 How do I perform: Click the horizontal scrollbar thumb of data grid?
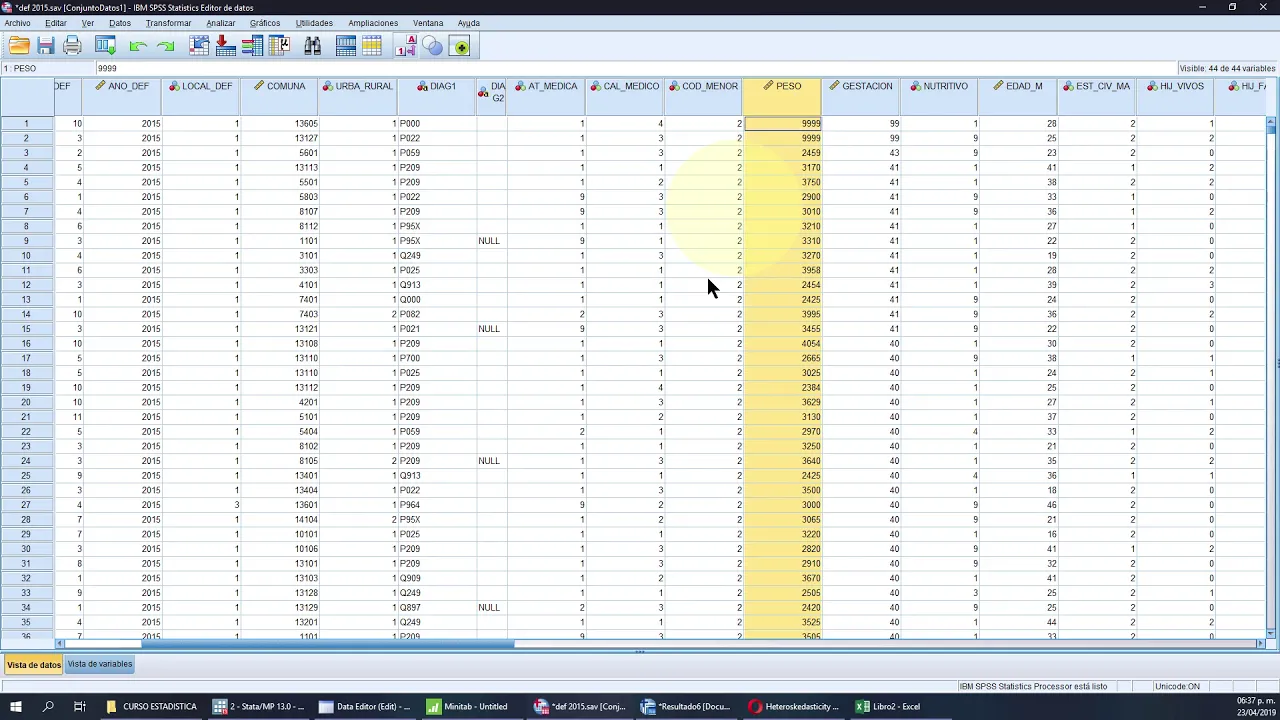(x=328, y=643)
